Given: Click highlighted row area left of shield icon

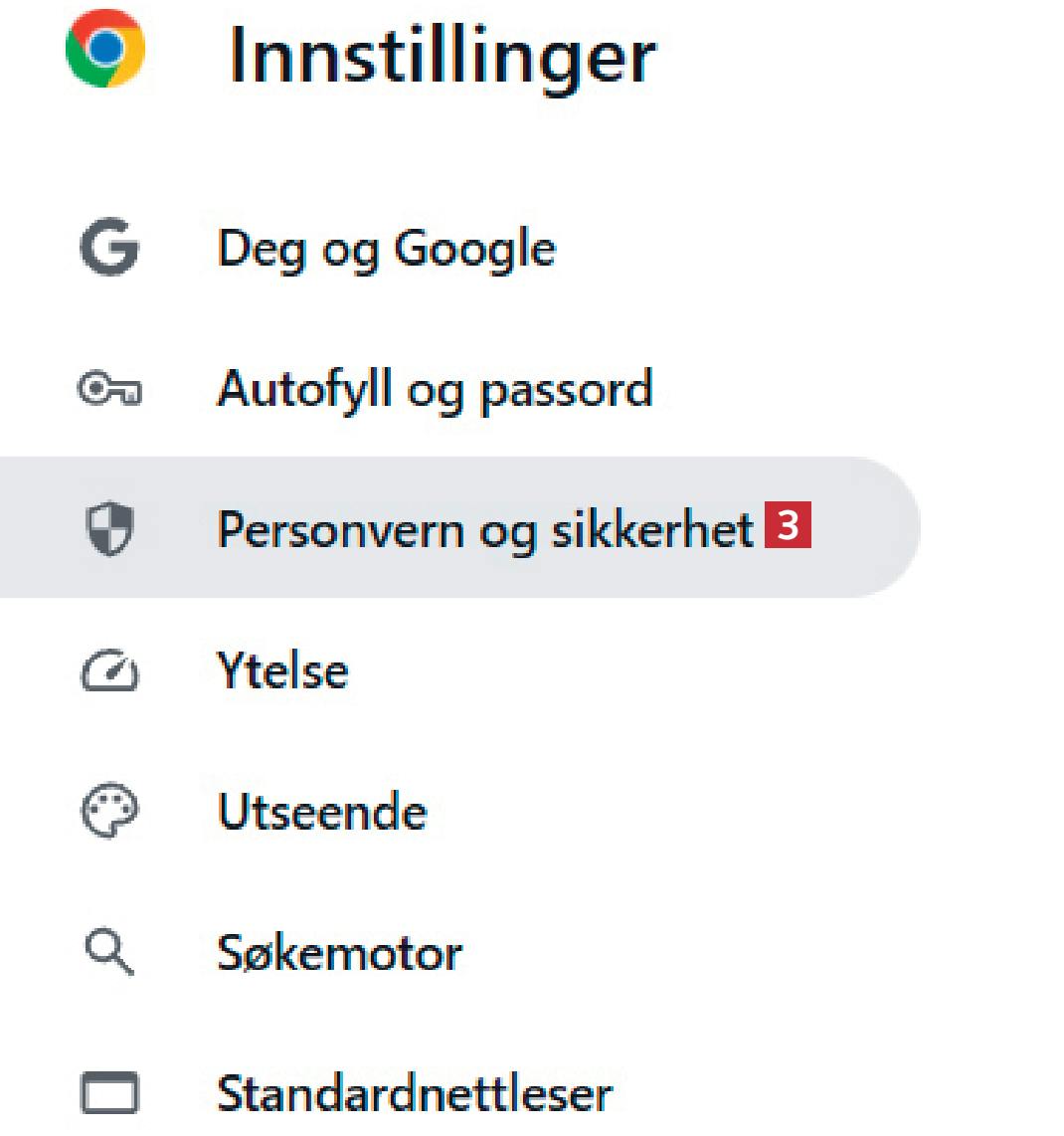Looking at the screenshot, I should [35, 527].
